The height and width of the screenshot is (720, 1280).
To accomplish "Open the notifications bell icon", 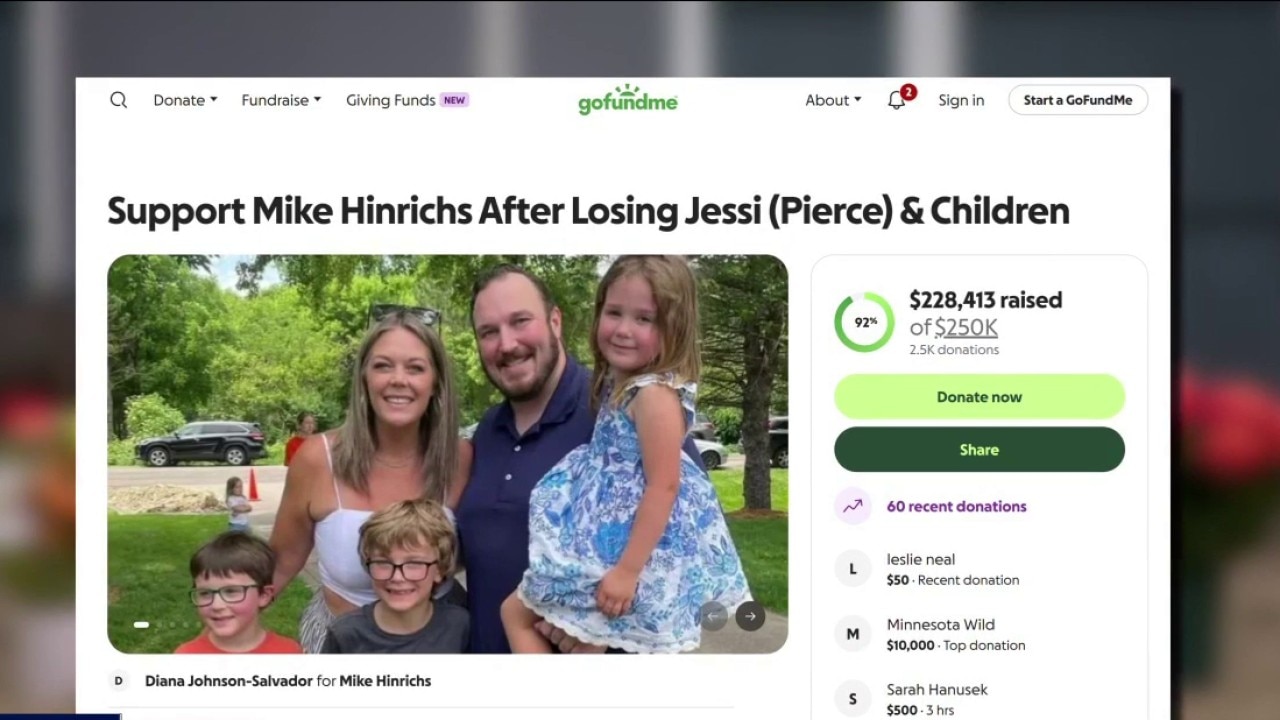I will tap(897, 100).
